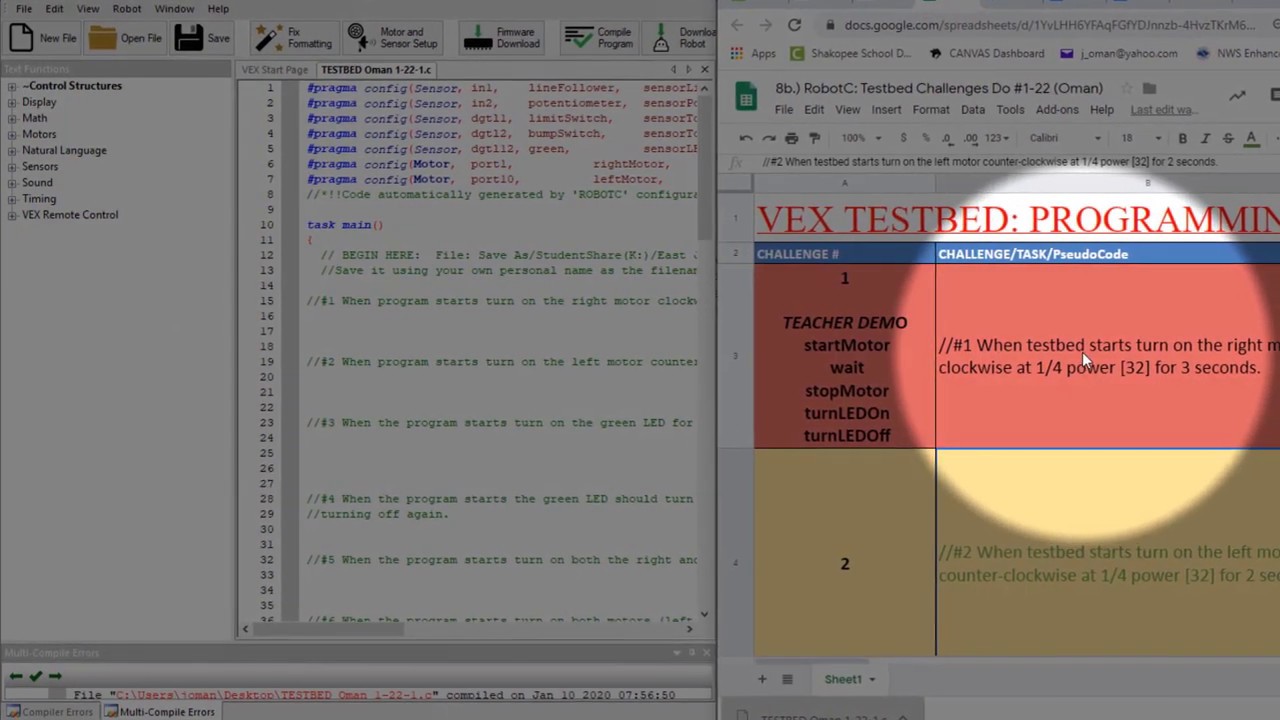Print the spreadsheet with the printer icon
Image resolution: width=1280 pixels, height=720 pixels.
pyautogui.click(x=791, y=138)
